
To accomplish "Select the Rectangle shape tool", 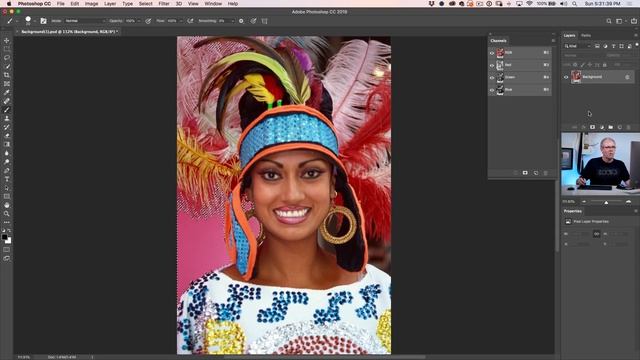I will pyautogui.click(x=7, y=196).
